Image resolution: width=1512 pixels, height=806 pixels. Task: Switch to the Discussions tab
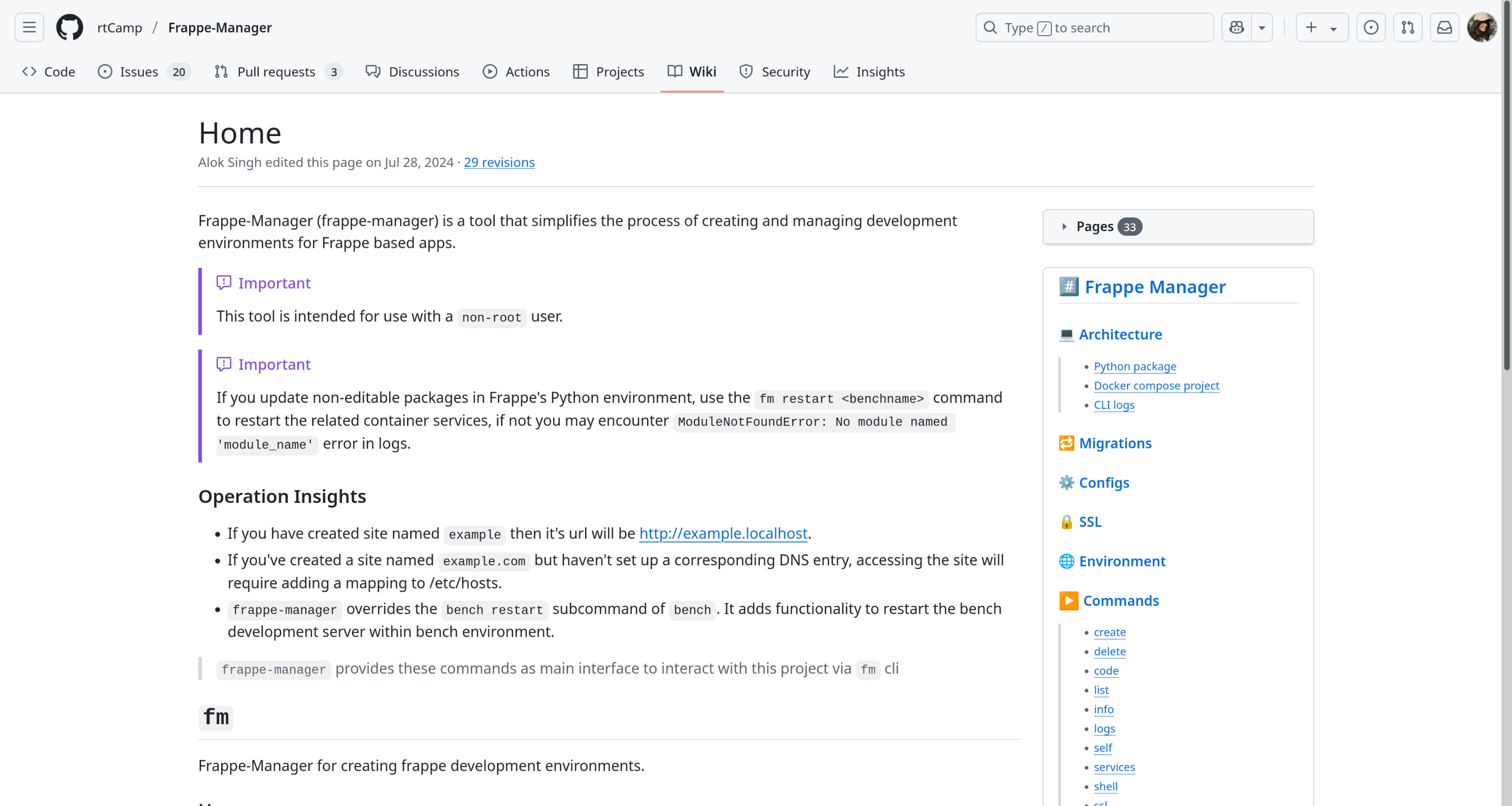413,71
